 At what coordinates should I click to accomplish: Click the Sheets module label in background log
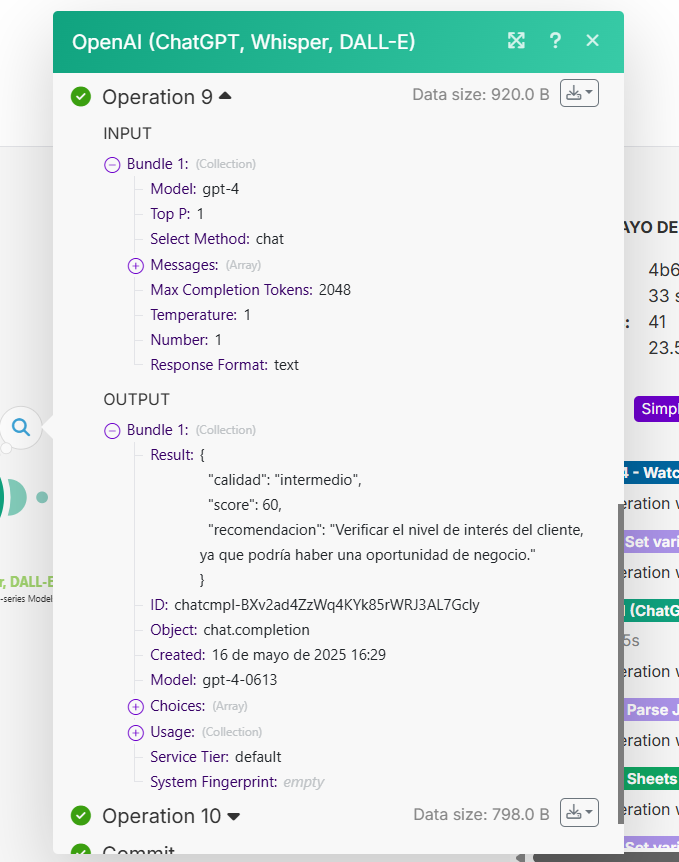click(652, 779)
